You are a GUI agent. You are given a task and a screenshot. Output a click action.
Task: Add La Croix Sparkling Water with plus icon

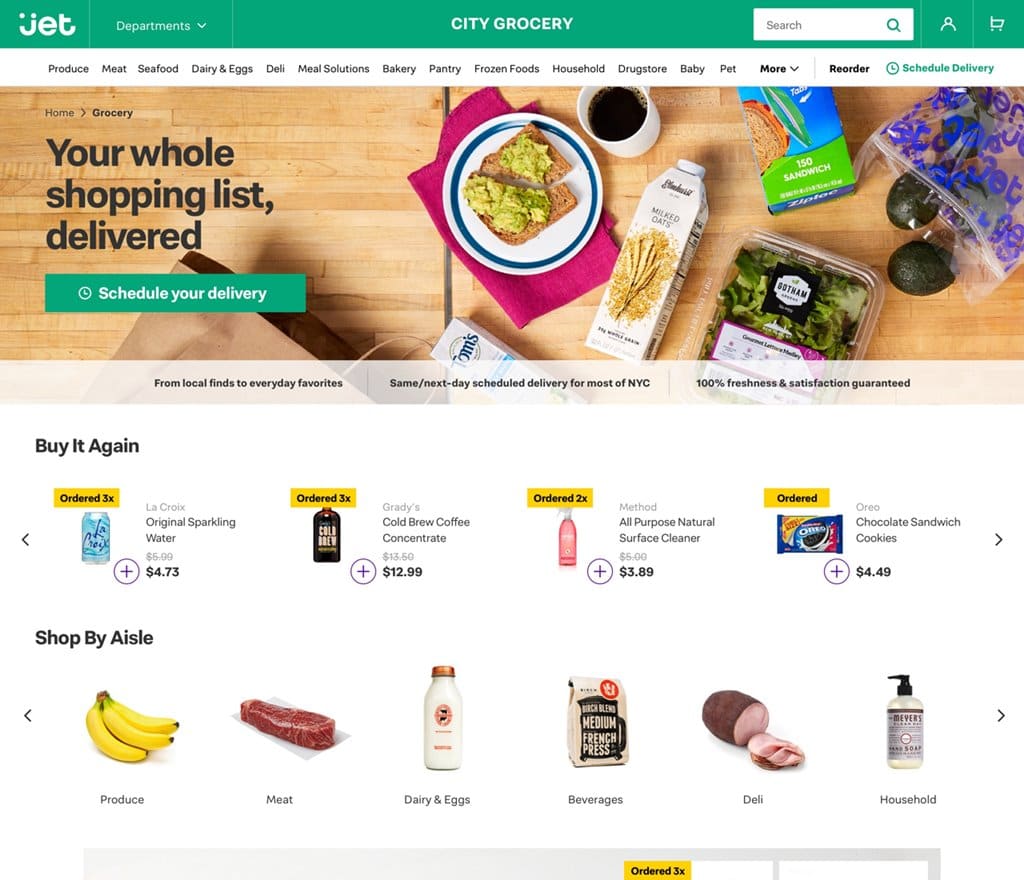(x=127, y=571)
